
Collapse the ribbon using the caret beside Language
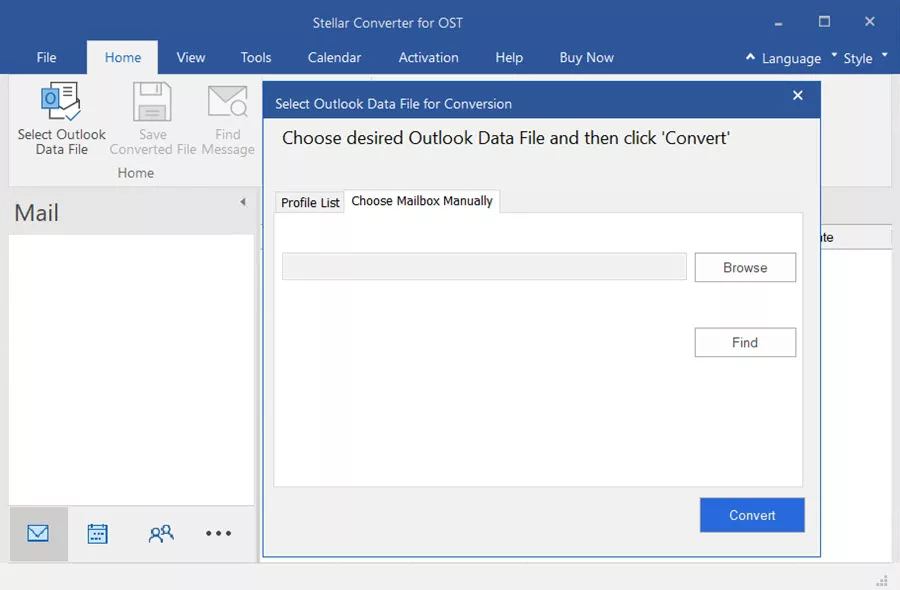(x=750, y=56)
